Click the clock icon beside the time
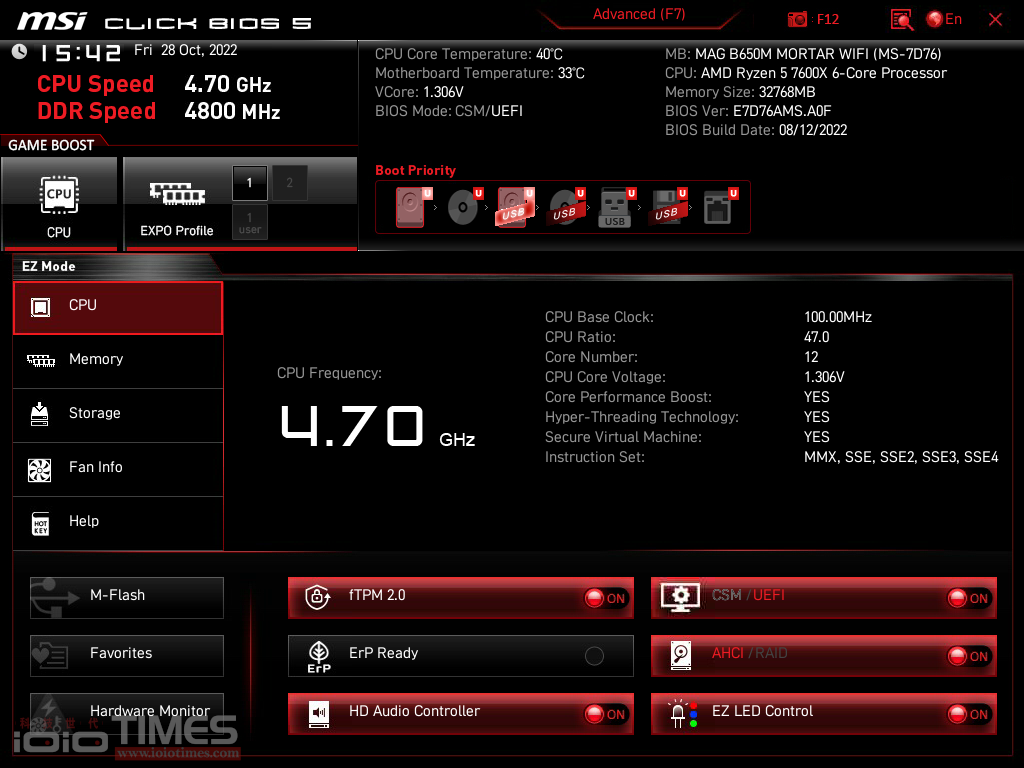The image size is (1024, 768). point(20,52)
